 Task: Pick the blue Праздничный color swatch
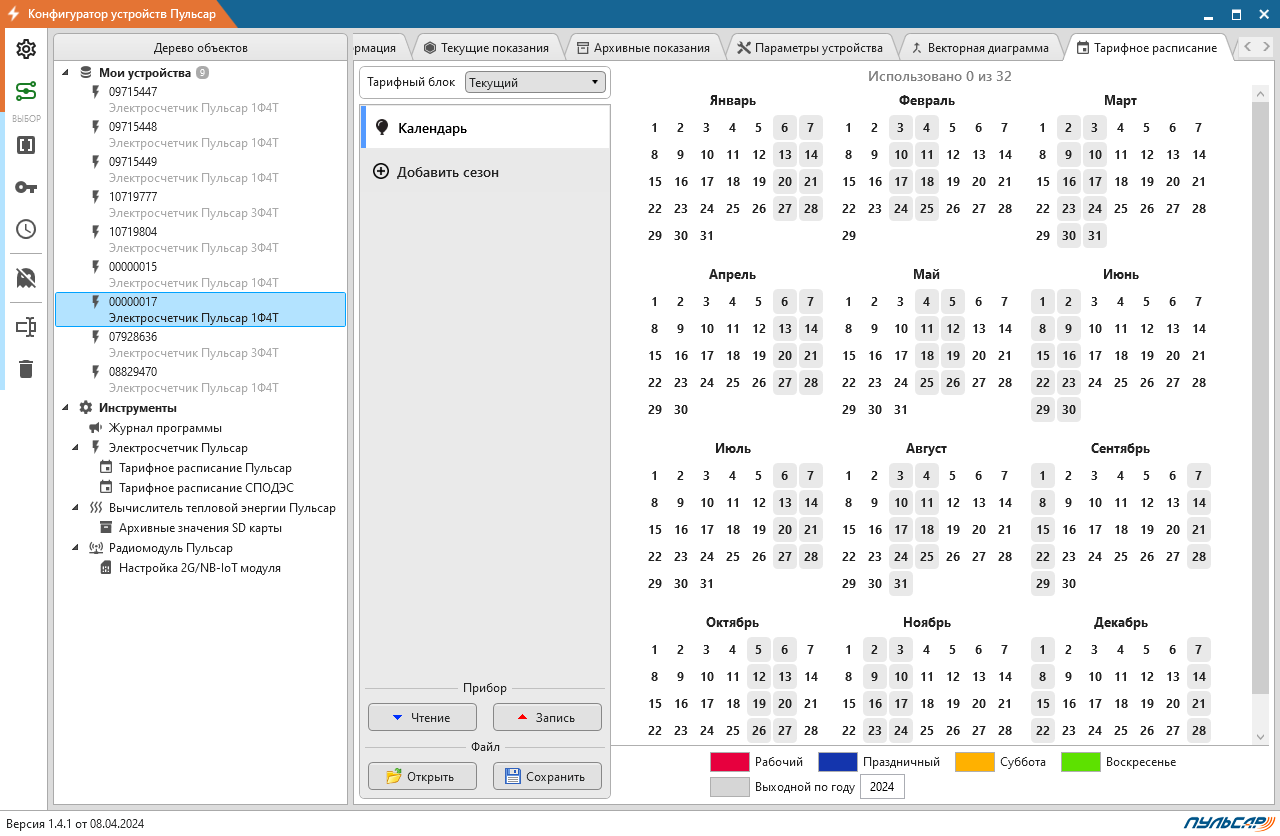pos(837,762)
